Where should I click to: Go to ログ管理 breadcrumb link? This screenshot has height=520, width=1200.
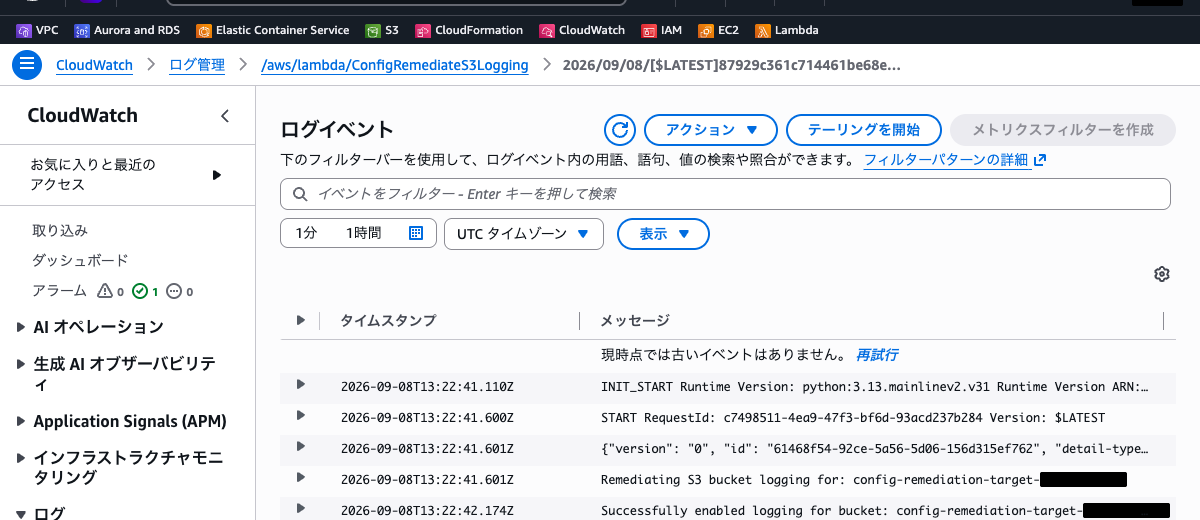197,65
